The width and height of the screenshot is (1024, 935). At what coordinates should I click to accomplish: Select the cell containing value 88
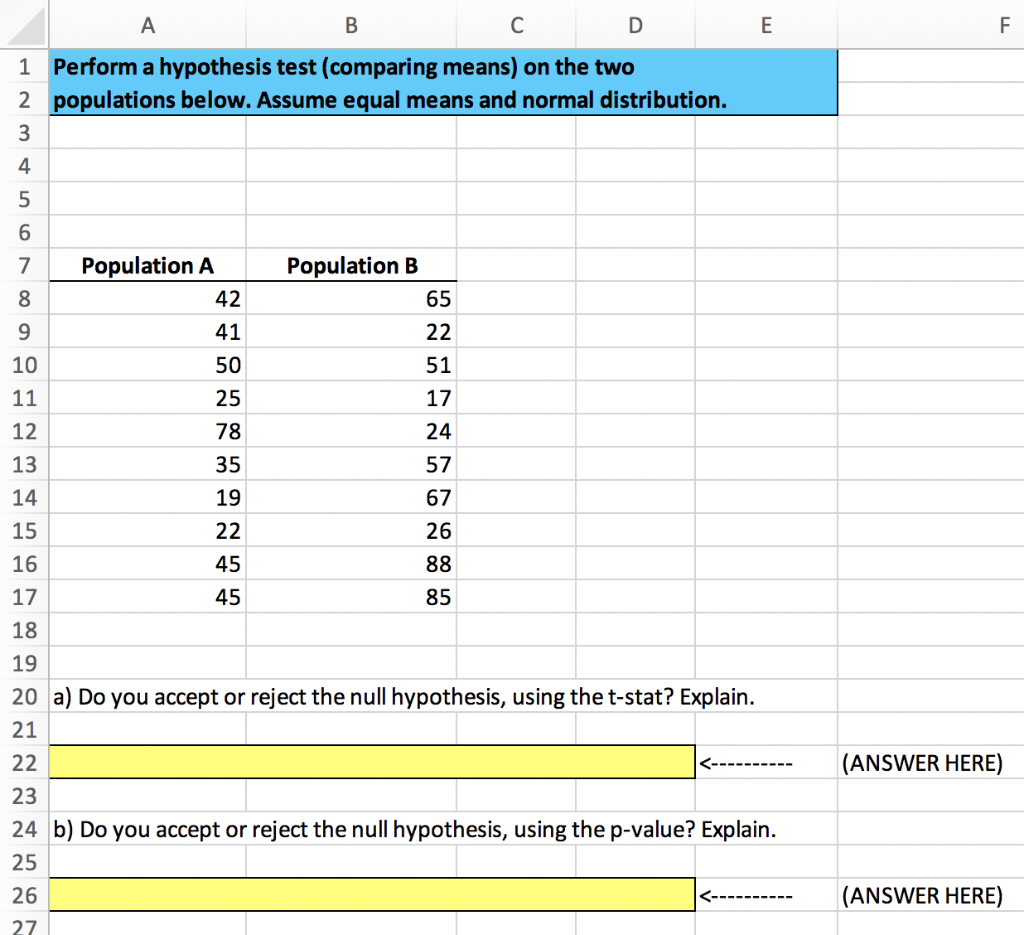[x=350, y=564]
